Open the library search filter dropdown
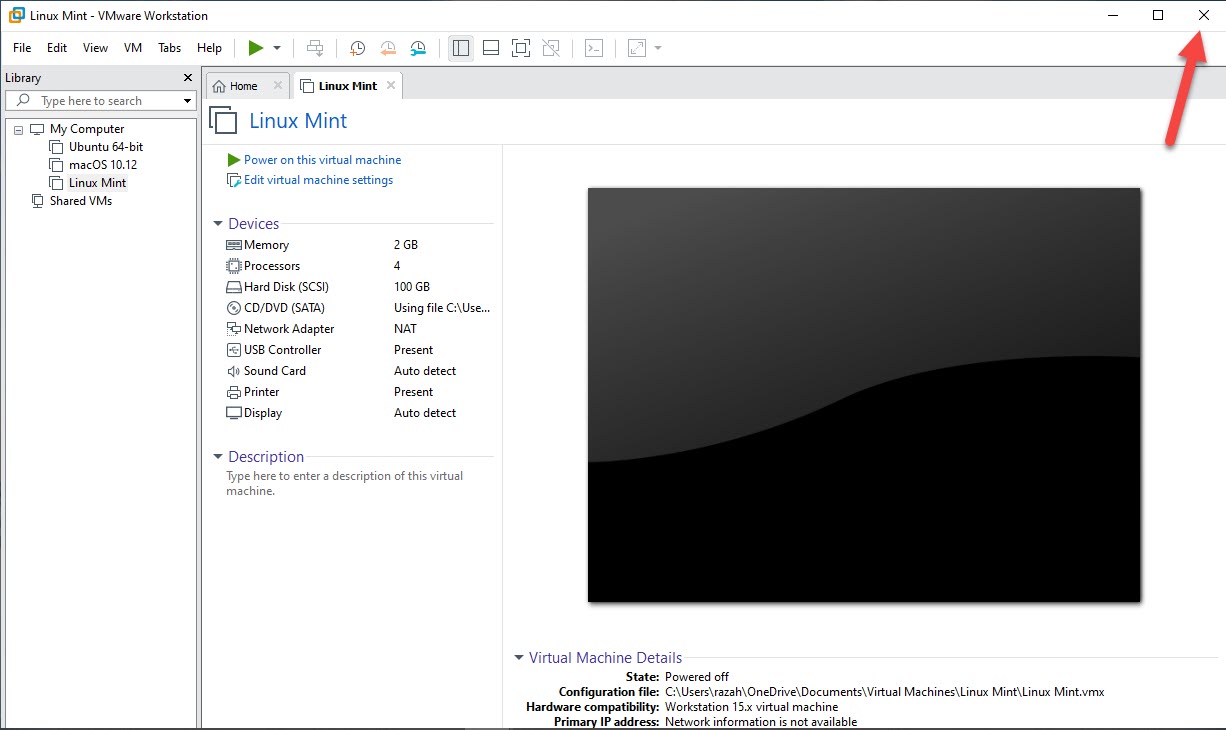The height and width of the screenshot is (730, 1226). tap(187, 101)
